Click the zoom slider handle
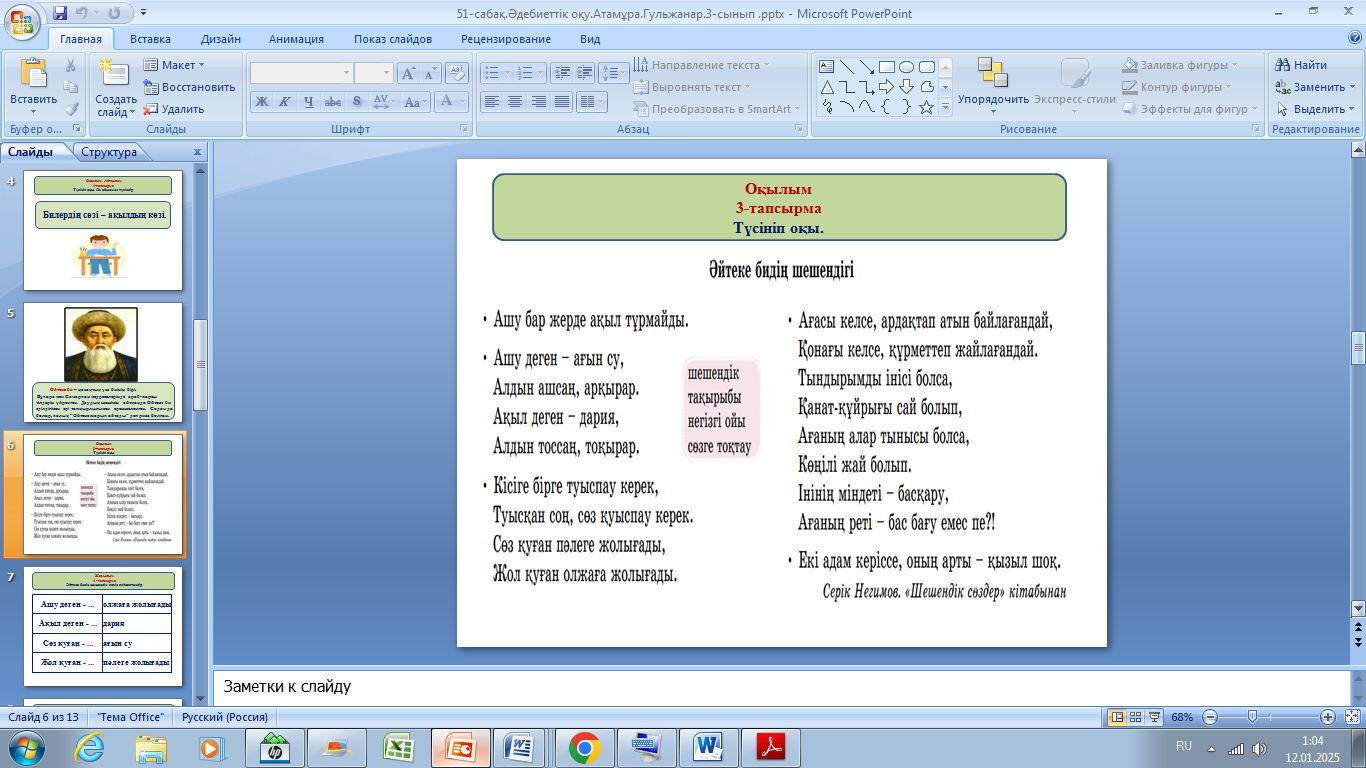This screenshot has width=1366, height=768. tap(1252, 717)
